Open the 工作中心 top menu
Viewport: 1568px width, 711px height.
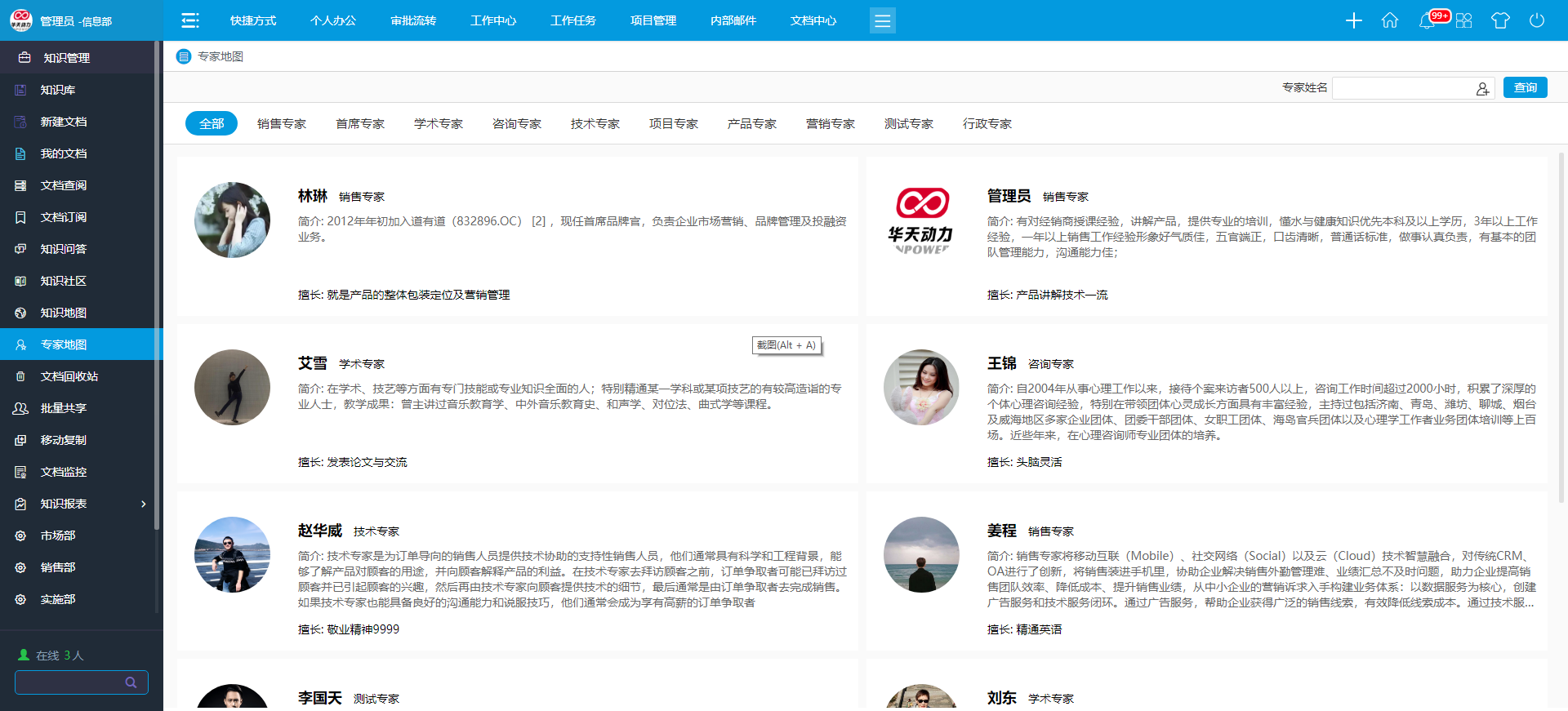pyautogui.click(x=492, y=20)
